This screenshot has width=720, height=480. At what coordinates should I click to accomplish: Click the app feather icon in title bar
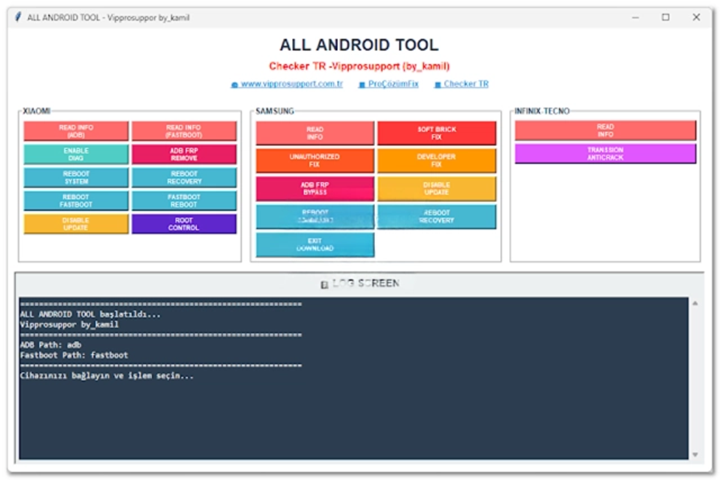tap(17, 17)
